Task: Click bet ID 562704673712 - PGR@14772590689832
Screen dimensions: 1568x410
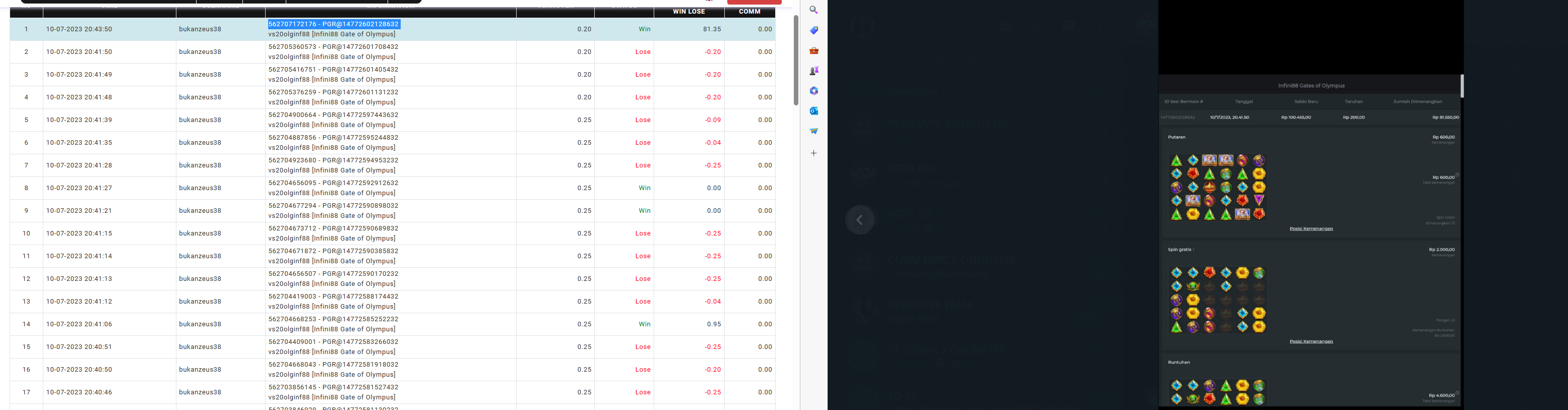Action: tap(334, 228)
